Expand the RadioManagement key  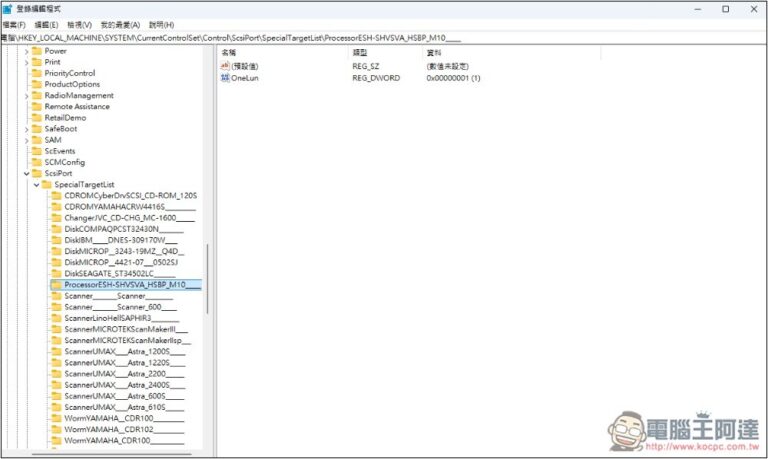point(27,96)
